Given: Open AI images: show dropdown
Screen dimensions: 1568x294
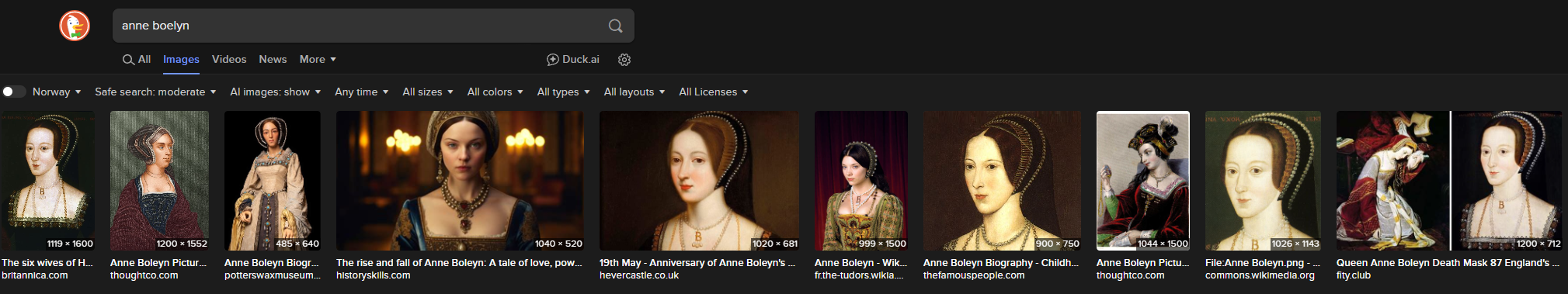Looking at the screenshot, I should (x=275, y=92).
